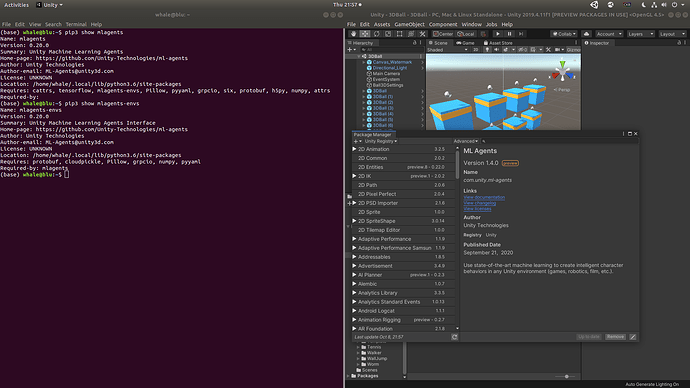Viewport: 690px width, 388px height.
Task: Open Unity cloud services icon
Action: coord(586,34)
